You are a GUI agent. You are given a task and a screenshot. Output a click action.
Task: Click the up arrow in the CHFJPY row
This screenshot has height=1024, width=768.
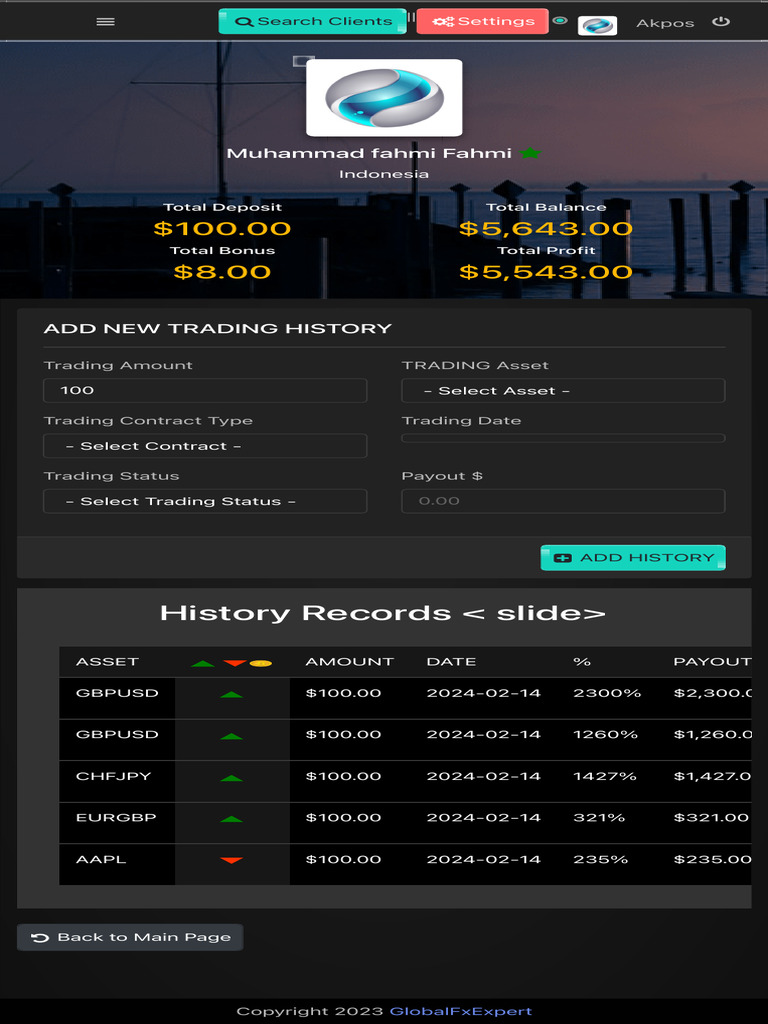coord(231,778)
